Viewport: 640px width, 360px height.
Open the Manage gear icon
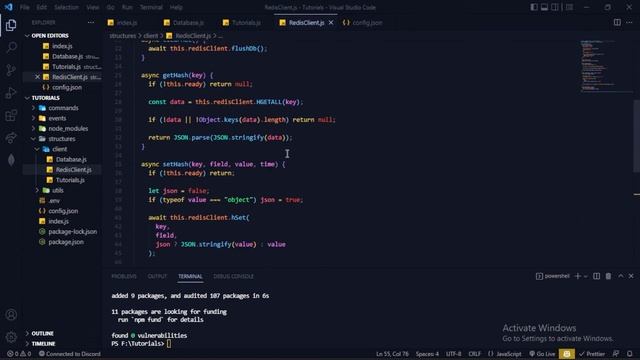point(11,337)
